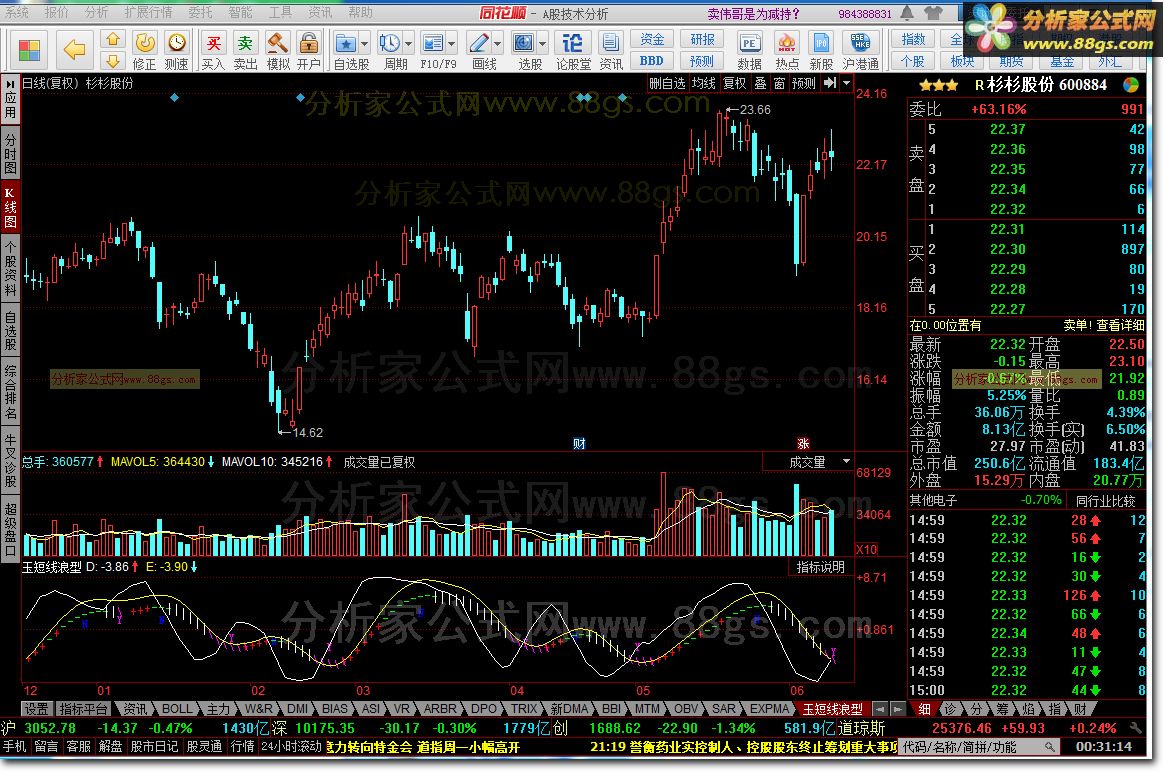Viewport: 1165px width, 772px height.
Task: Toggle the 预测 forecast option on chart
Action: pos(803,83)
